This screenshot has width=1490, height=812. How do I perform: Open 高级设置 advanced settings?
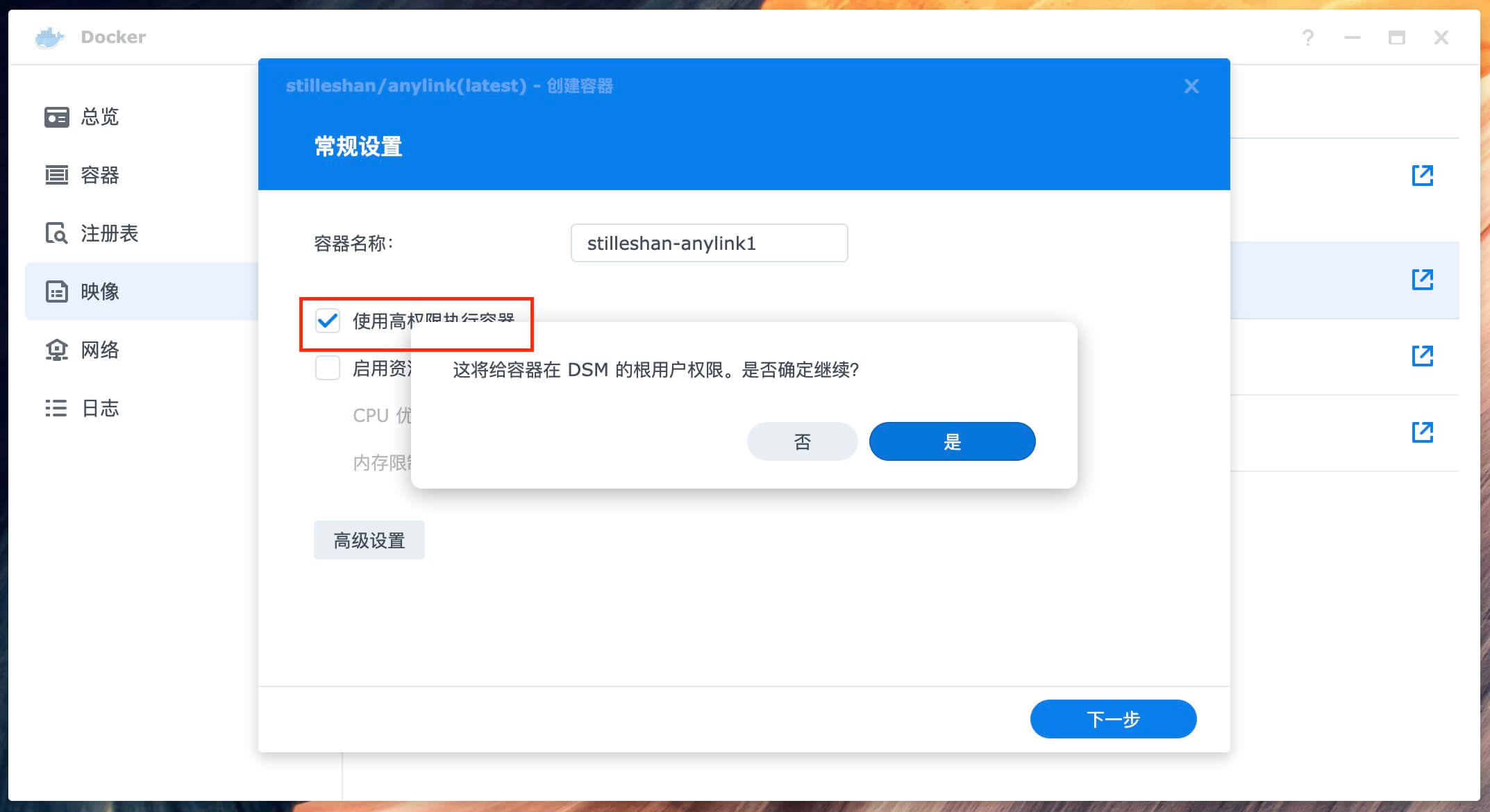pos(369,540)
